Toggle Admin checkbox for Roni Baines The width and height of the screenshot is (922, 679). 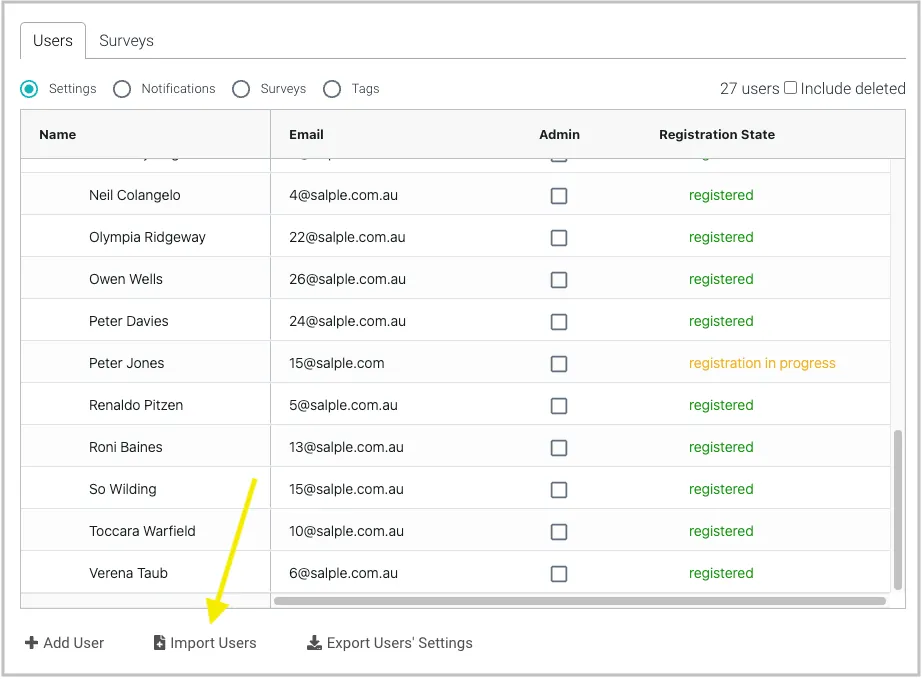coord(559,448)
